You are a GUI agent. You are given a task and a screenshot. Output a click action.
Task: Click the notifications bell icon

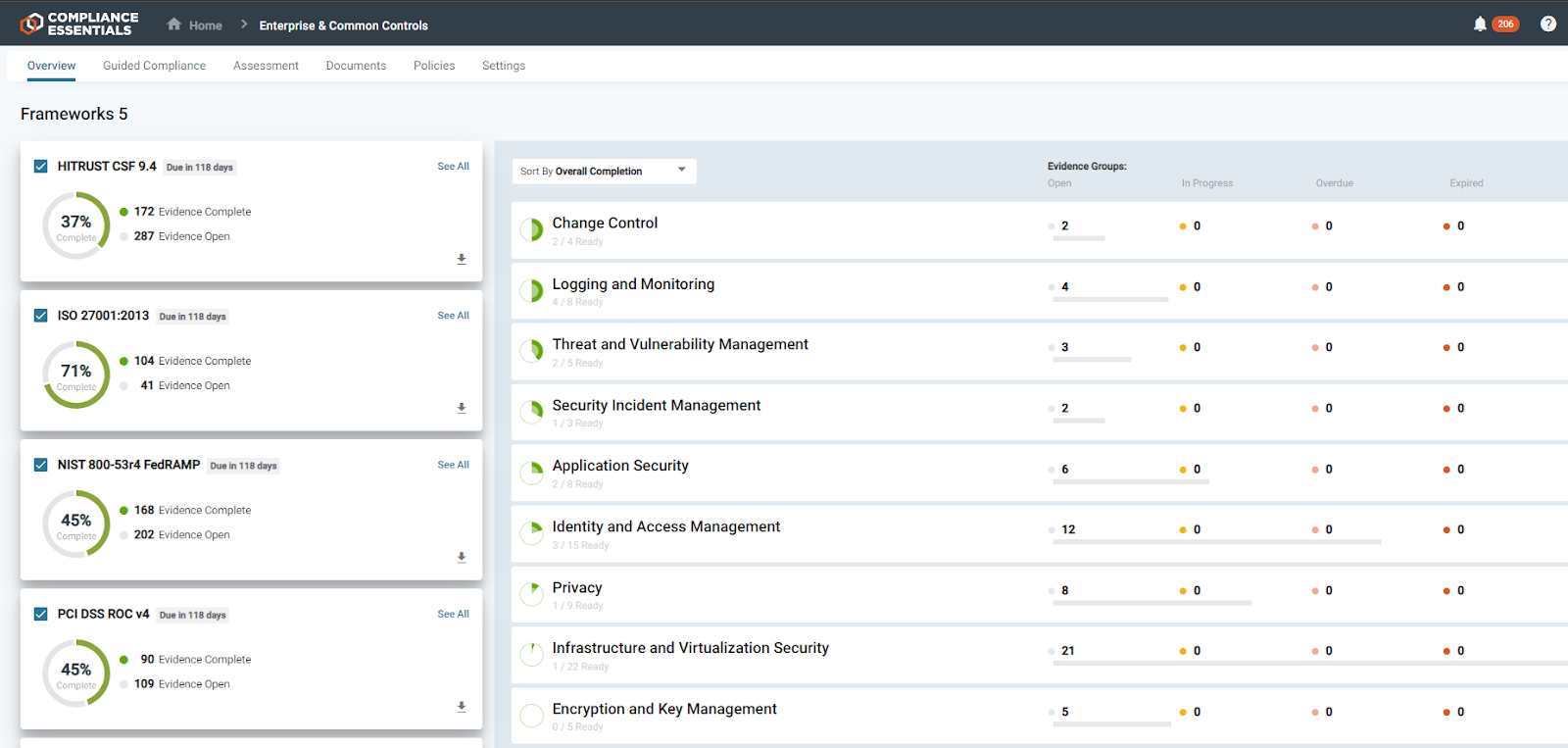tap(1480, 25)
